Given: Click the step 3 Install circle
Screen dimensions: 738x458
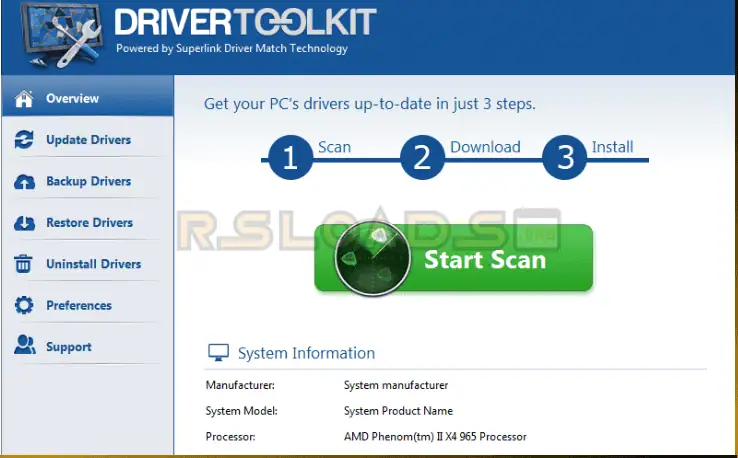Looking at the screenshot, I should coord(564,157).
